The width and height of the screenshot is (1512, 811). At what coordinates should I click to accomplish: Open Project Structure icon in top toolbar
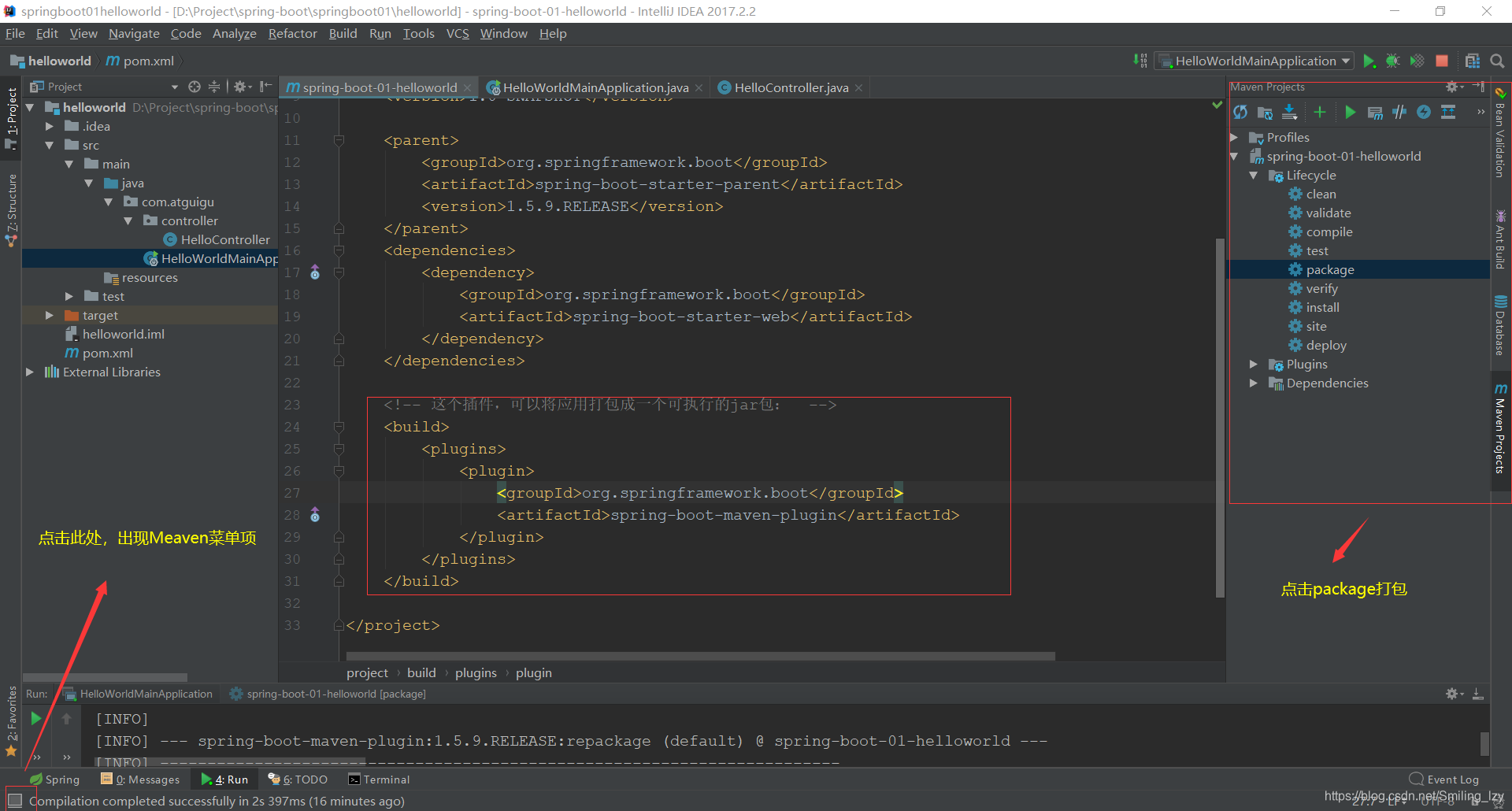1472,61
